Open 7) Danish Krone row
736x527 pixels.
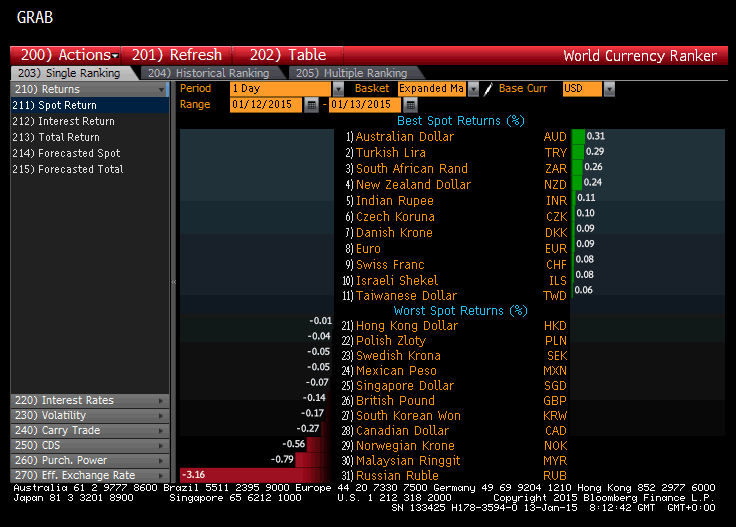(x=456, y=233)
